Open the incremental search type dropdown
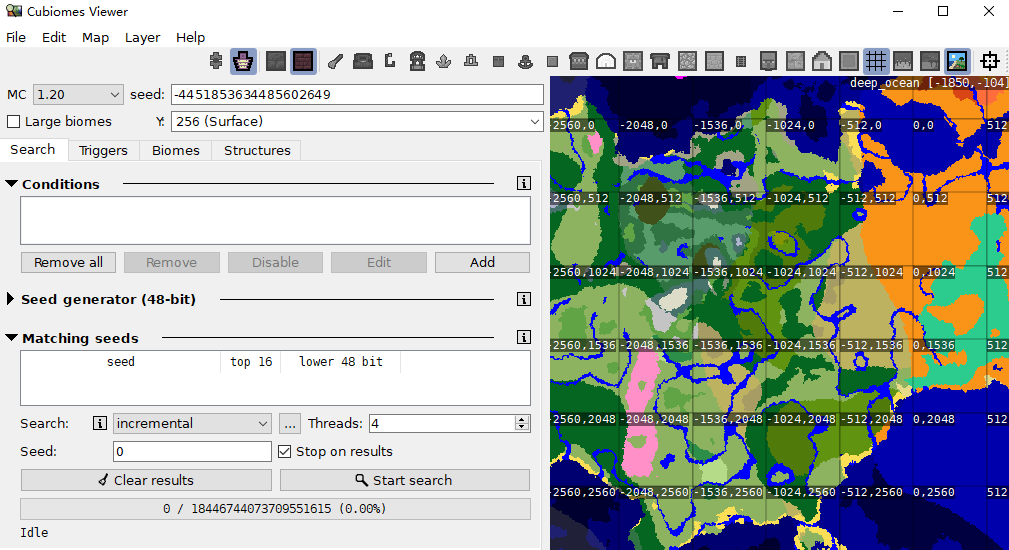Screen dimensions: 1009x550 pyautogui.click(x=192, y=424)
